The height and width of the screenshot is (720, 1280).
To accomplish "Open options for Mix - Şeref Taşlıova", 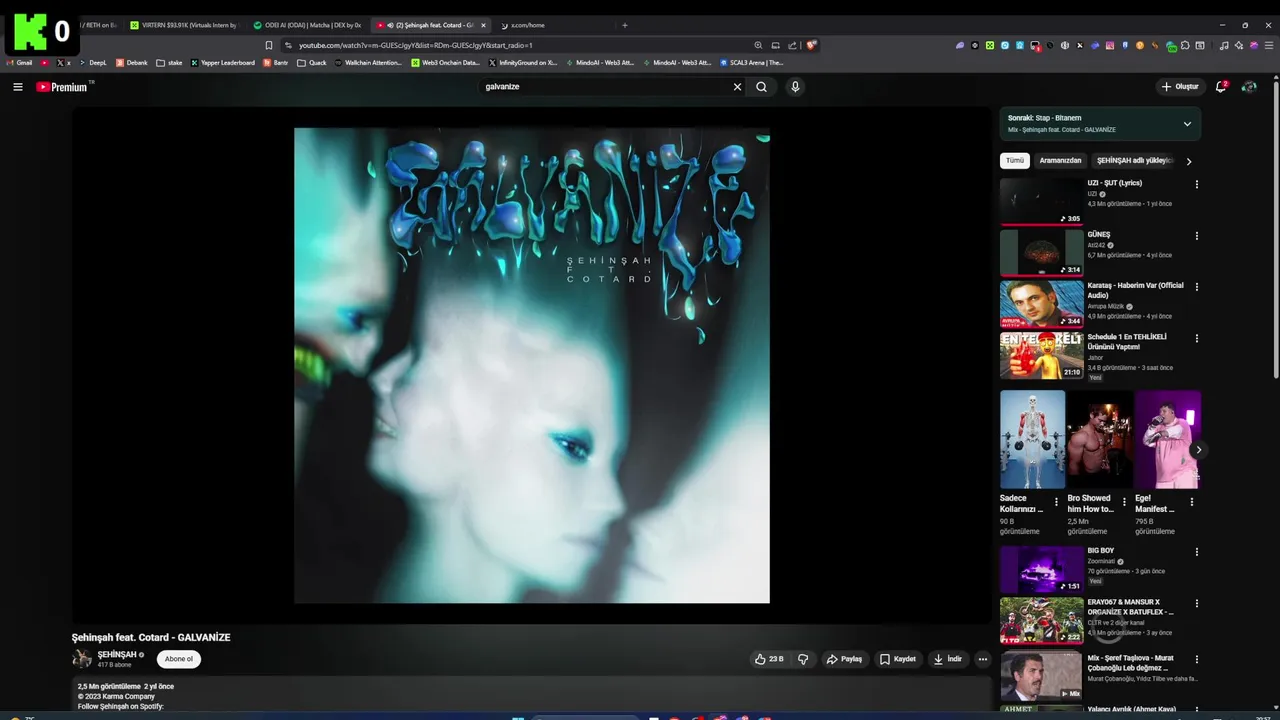I will tap(1197, 659).
